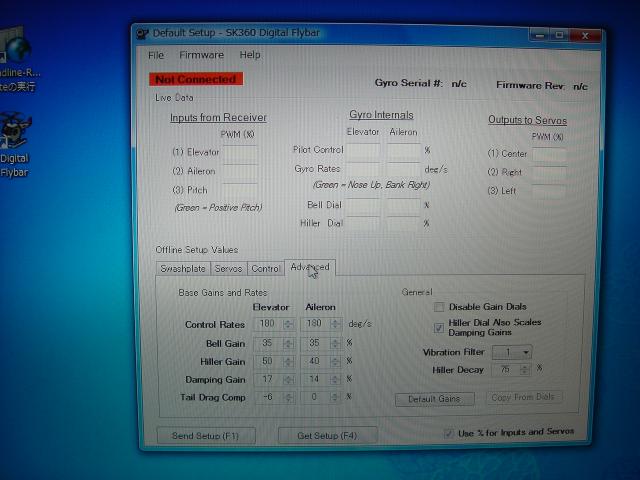Viewport: 640px width, 480px height.
Task: Open the Firmware menu
Action: (201, 55)
